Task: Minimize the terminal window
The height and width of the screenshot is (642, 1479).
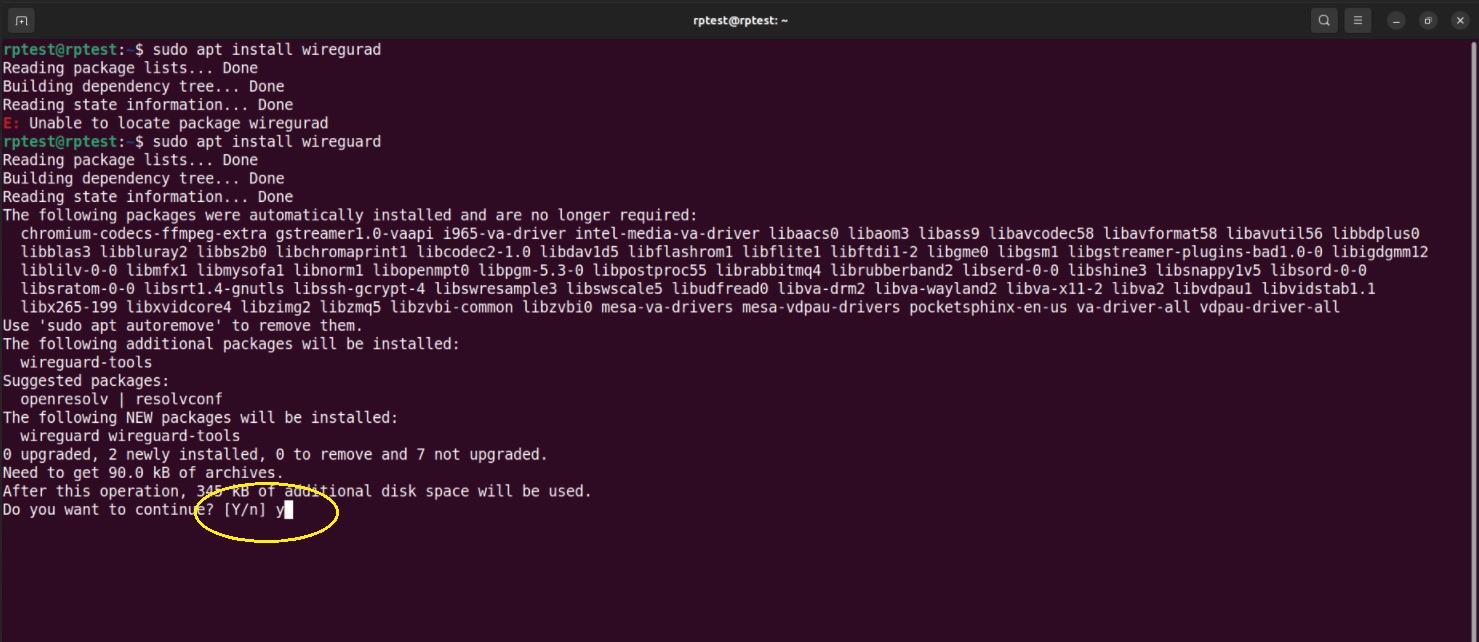Action: (1397, 20)
